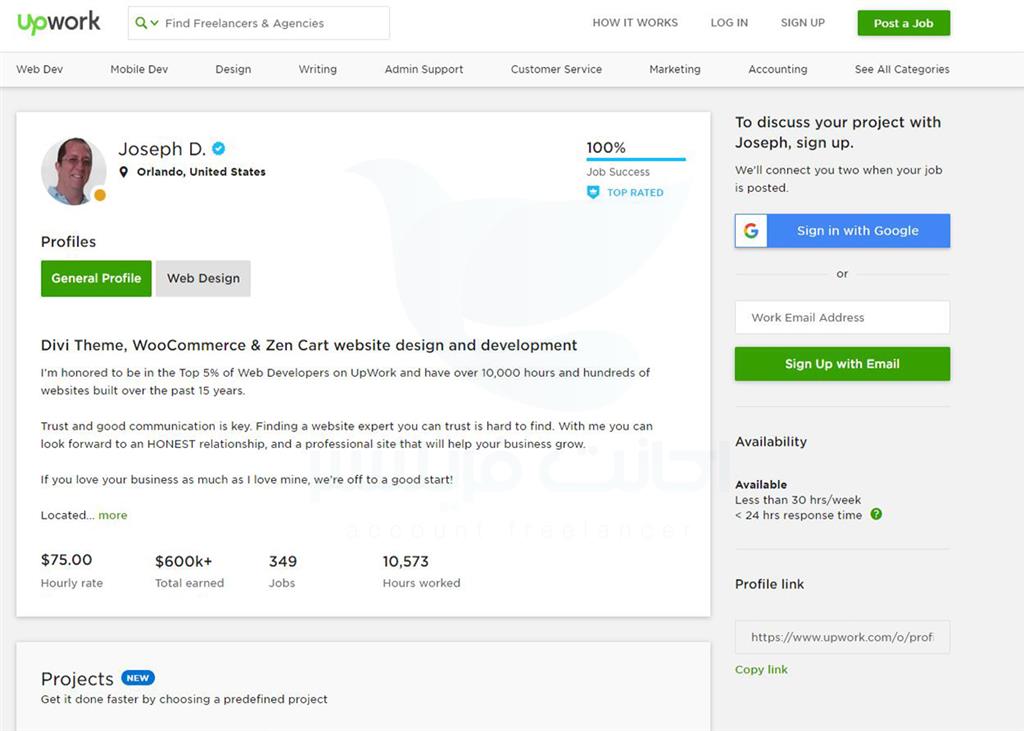The height and width of the screenshot is (731, 1024).
Task: Click the search magnifier icon
Action: [x=140, y=23]
